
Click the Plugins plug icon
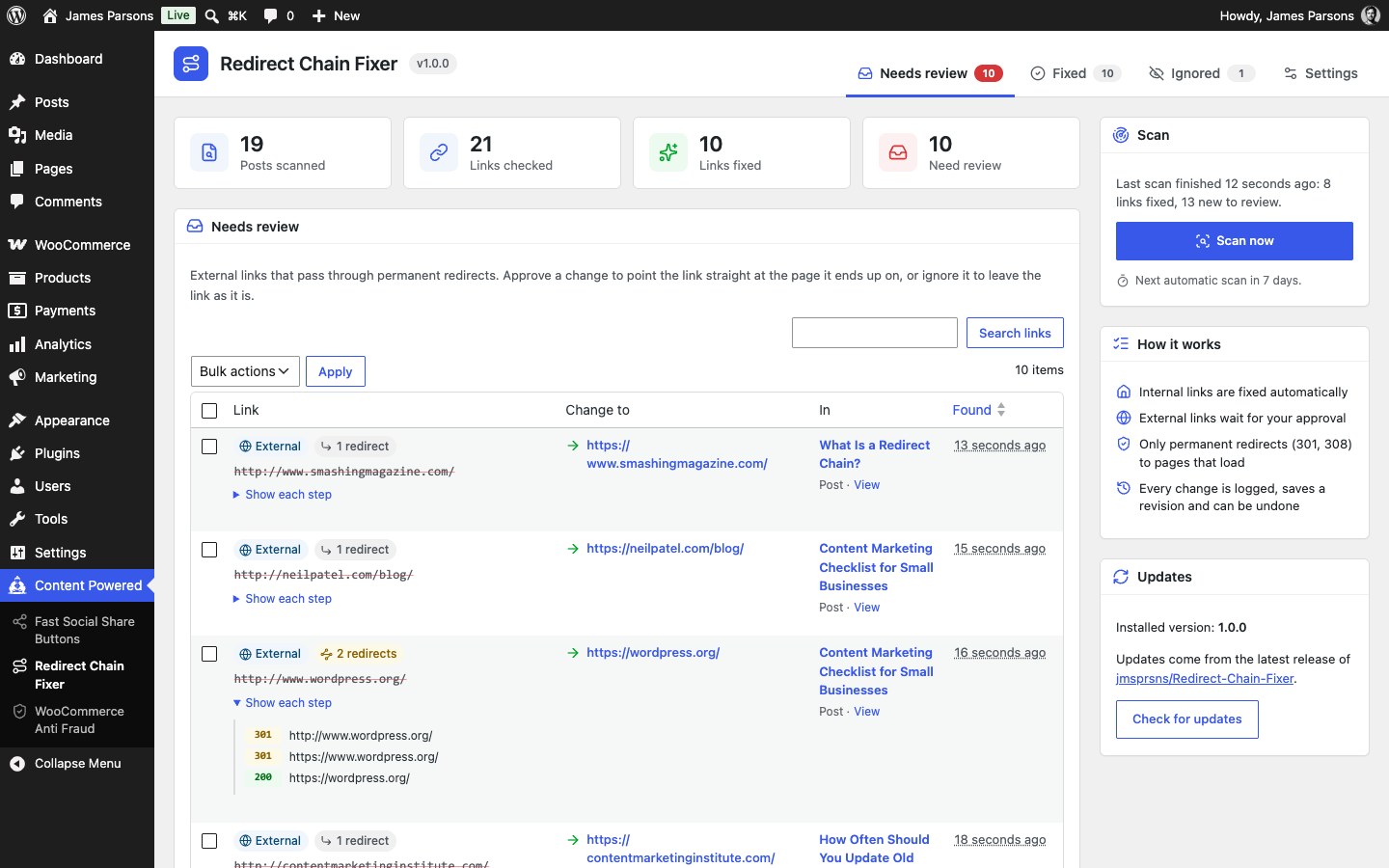(x=17, y=453)
